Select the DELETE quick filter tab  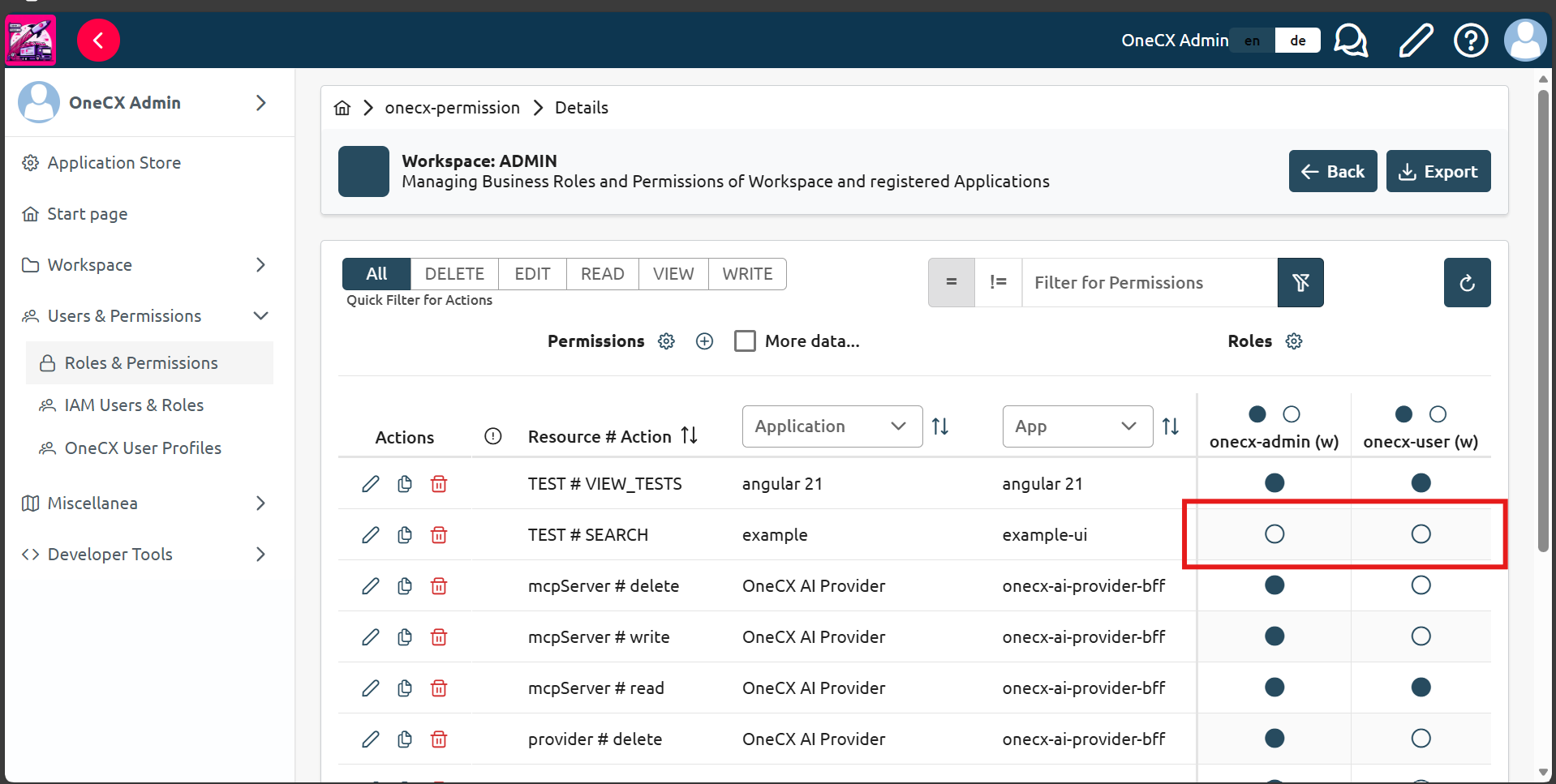tap(454, 274)
